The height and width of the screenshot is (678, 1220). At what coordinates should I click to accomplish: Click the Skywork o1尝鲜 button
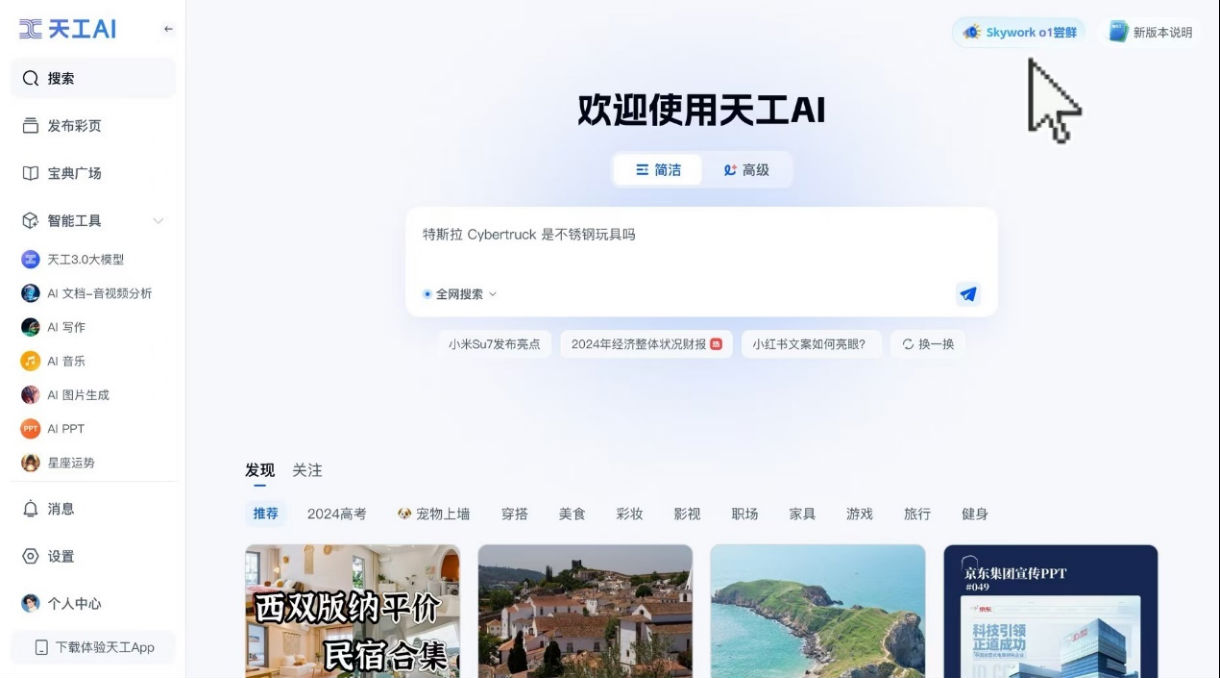[1019, 32]
